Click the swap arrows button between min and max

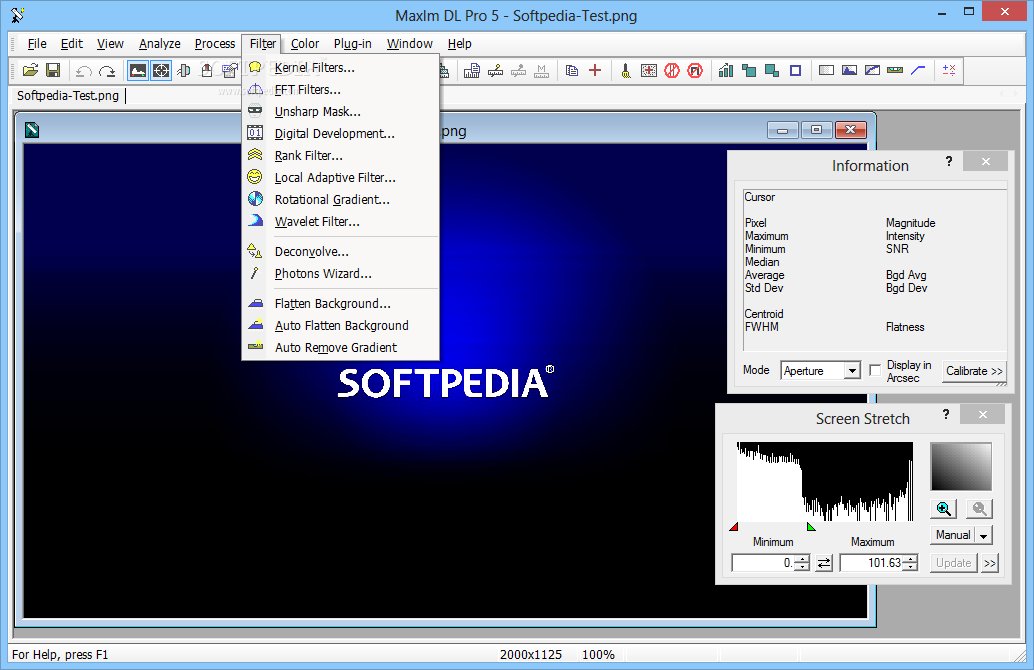click(x=824, y=563)
